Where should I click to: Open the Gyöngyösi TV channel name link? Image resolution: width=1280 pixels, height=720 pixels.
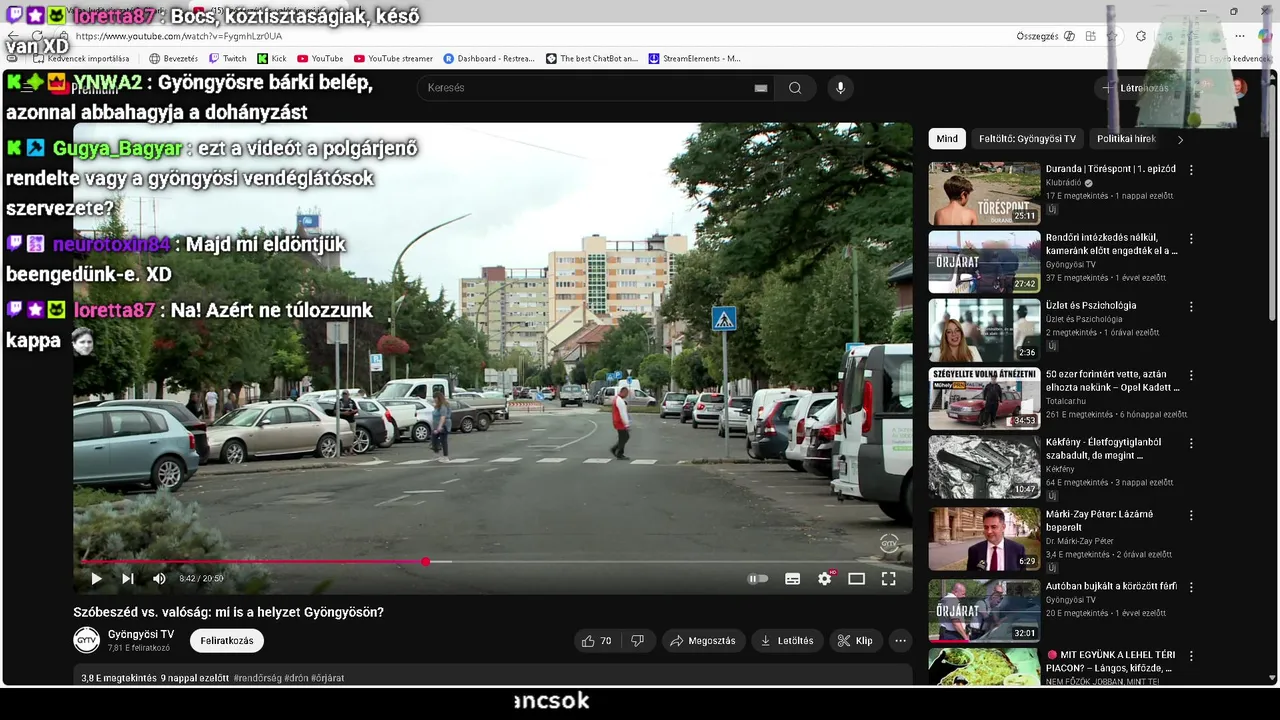pos(141,634)
